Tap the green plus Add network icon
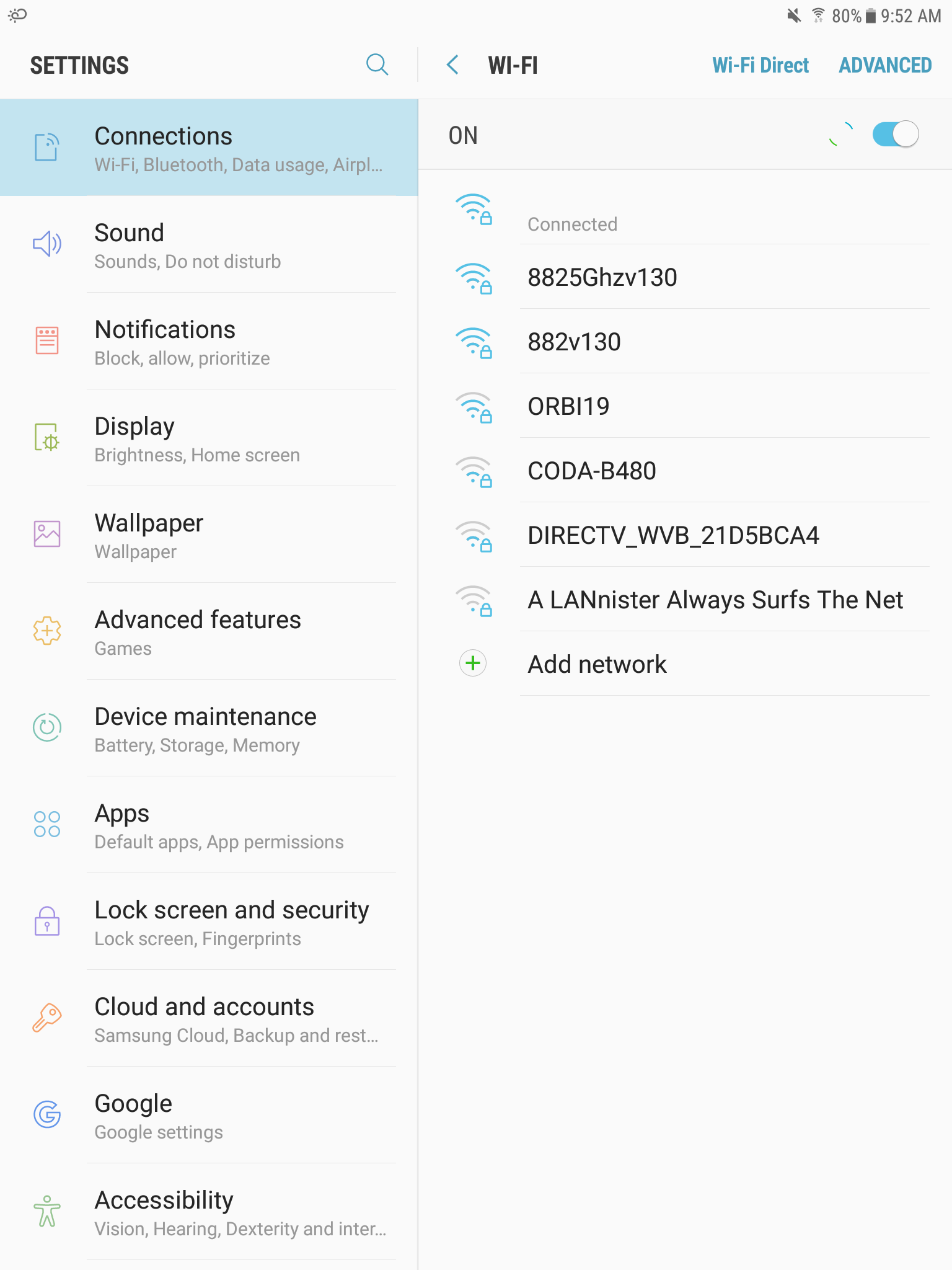The image size is (952, 1270). point(473,664)
